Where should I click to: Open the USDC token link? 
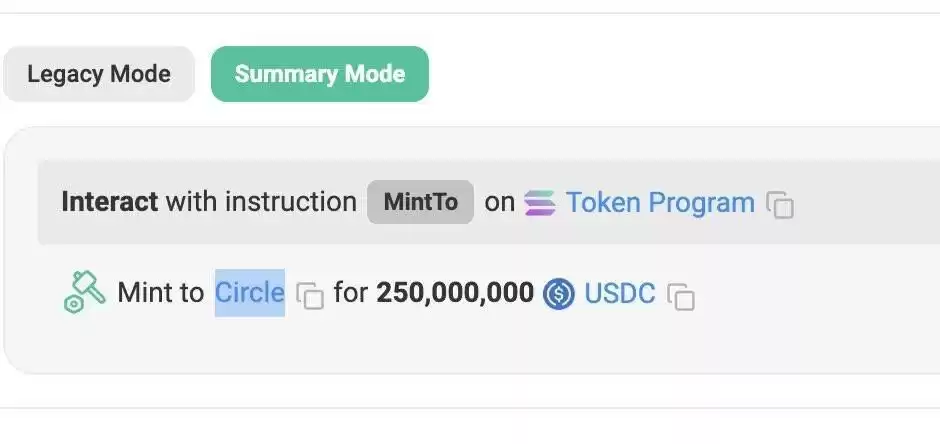(620, 294)
